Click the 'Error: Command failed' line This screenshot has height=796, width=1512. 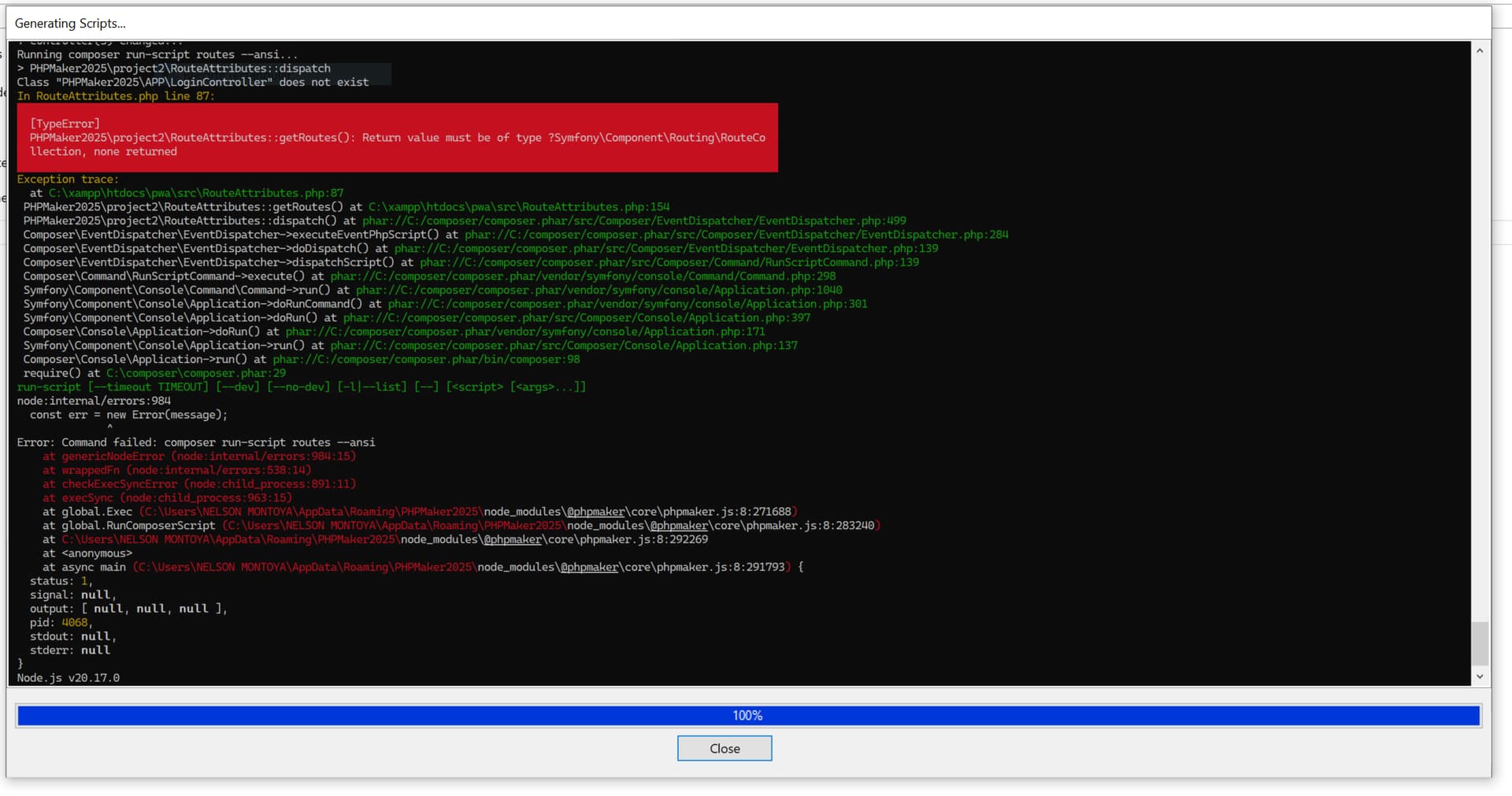(x=196, y=442)
